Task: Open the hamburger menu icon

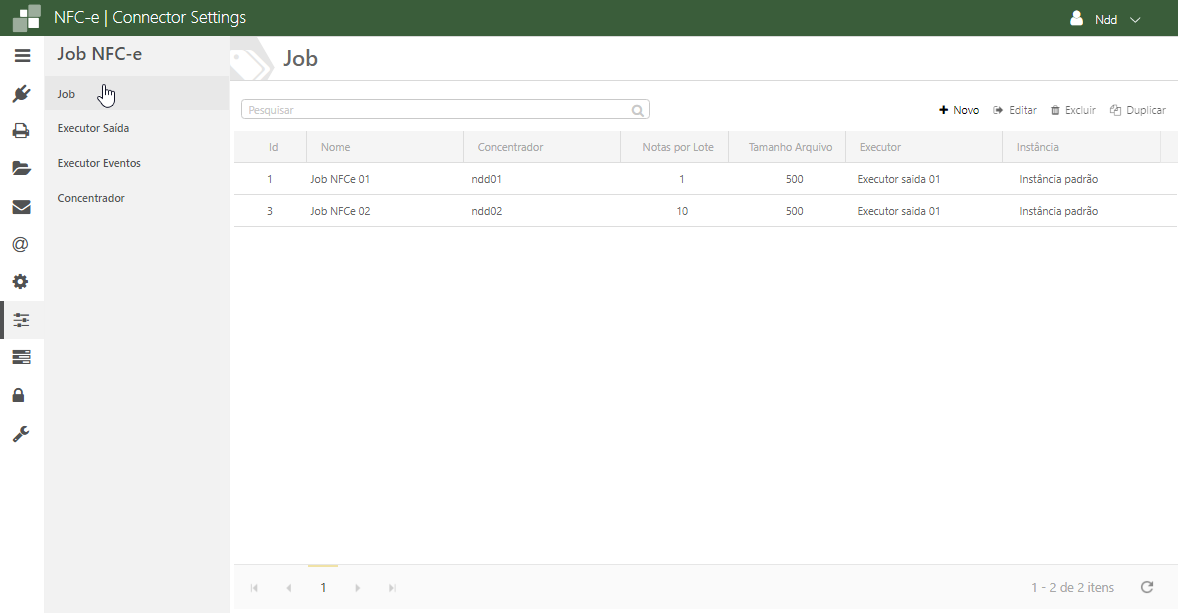Action: (x=22, y=56)
